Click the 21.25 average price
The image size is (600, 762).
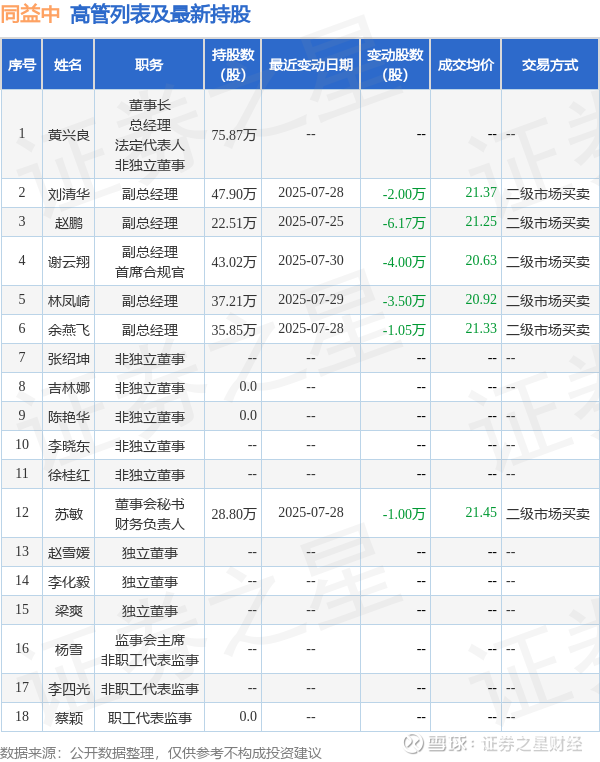481,222
